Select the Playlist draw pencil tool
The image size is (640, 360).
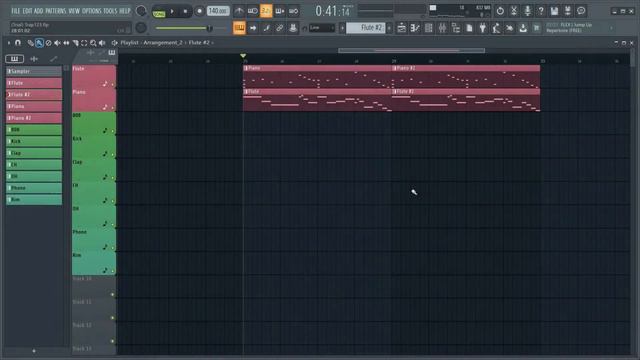coord(30,42)
